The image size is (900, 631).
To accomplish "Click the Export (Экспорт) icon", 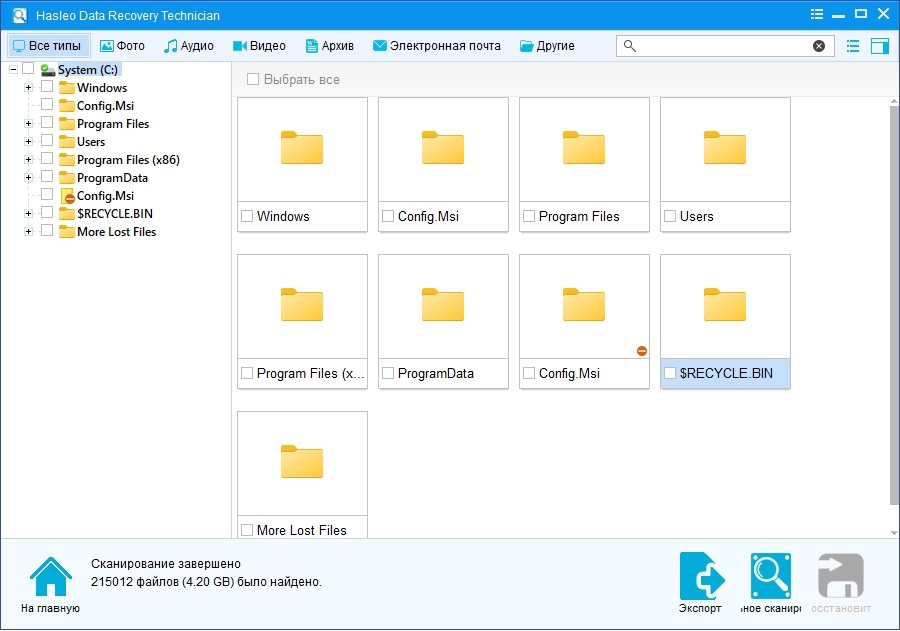I will click(700, 576).
